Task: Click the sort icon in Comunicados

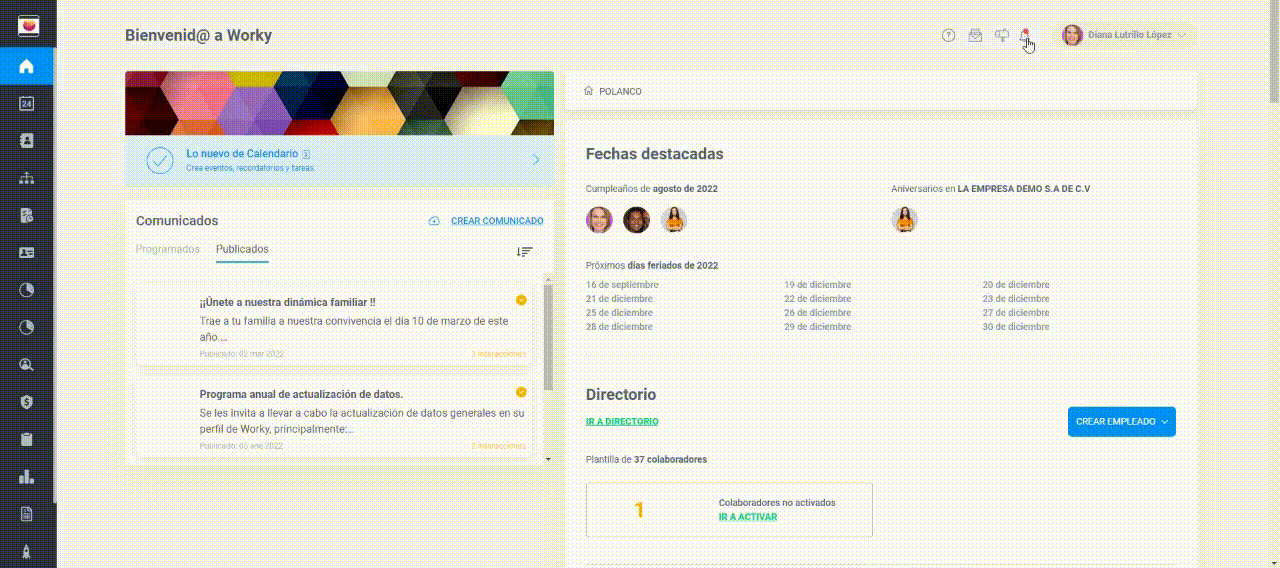Action: pyautogui.click(x=524, y=252)
